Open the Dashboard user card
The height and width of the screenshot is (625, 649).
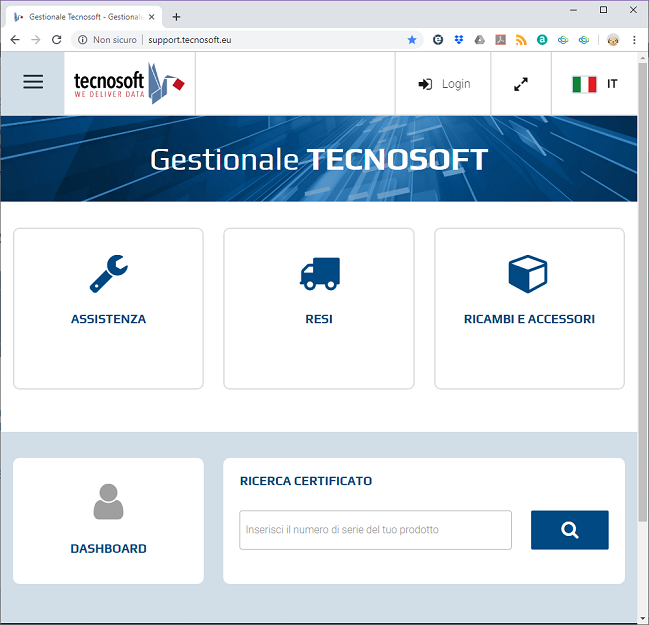coord(108,521)
